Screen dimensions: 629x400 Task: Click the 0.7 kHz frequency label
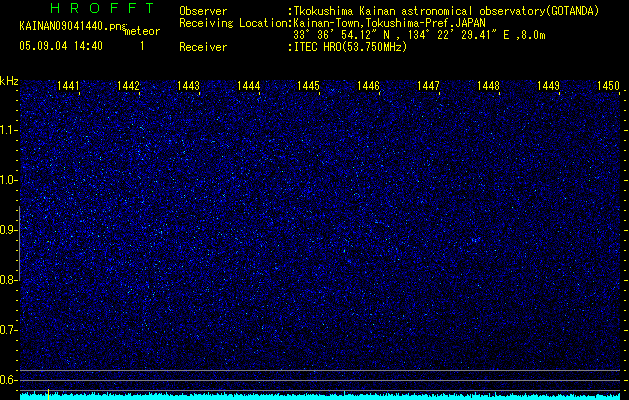(x=8, y=330)
